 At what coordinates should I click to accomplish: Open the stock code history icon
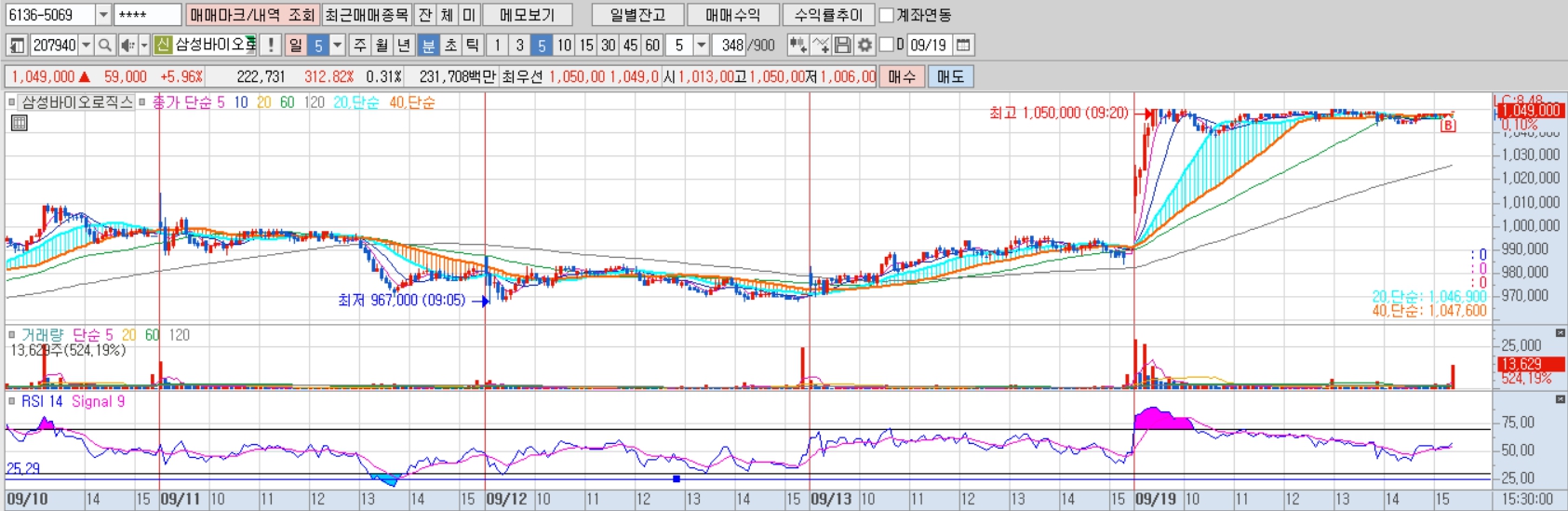pos(17,45)
